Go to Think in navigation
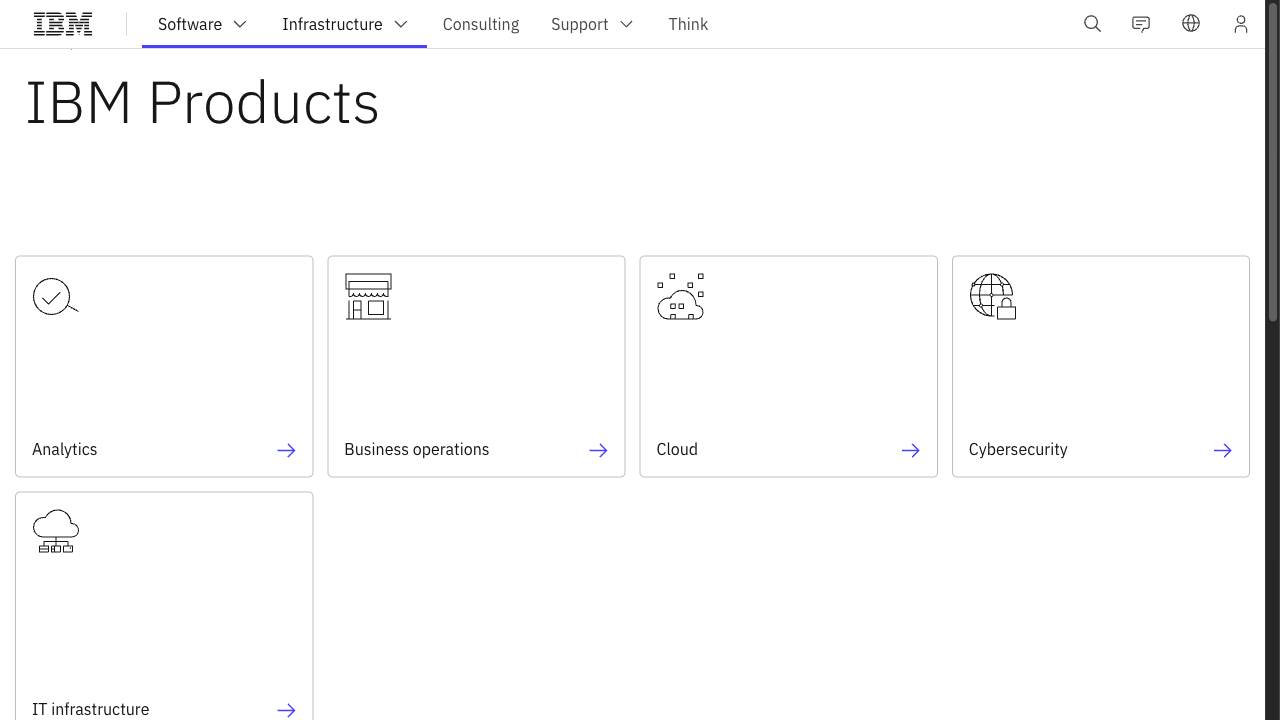 688,24
